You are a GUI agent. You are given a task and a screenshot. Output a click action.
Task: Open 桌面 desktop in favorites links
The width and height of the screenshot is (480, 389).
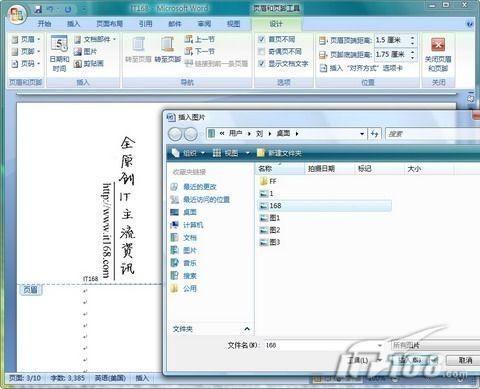184,212
